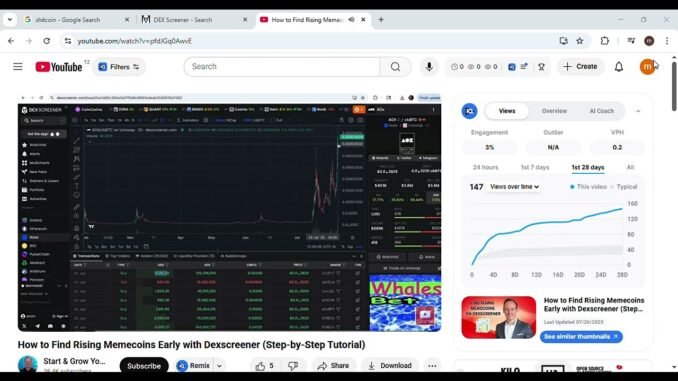This screenshot has height=381, width=678.
Task: Choose the 1st 7 days range
Action: tap(535, 167)
